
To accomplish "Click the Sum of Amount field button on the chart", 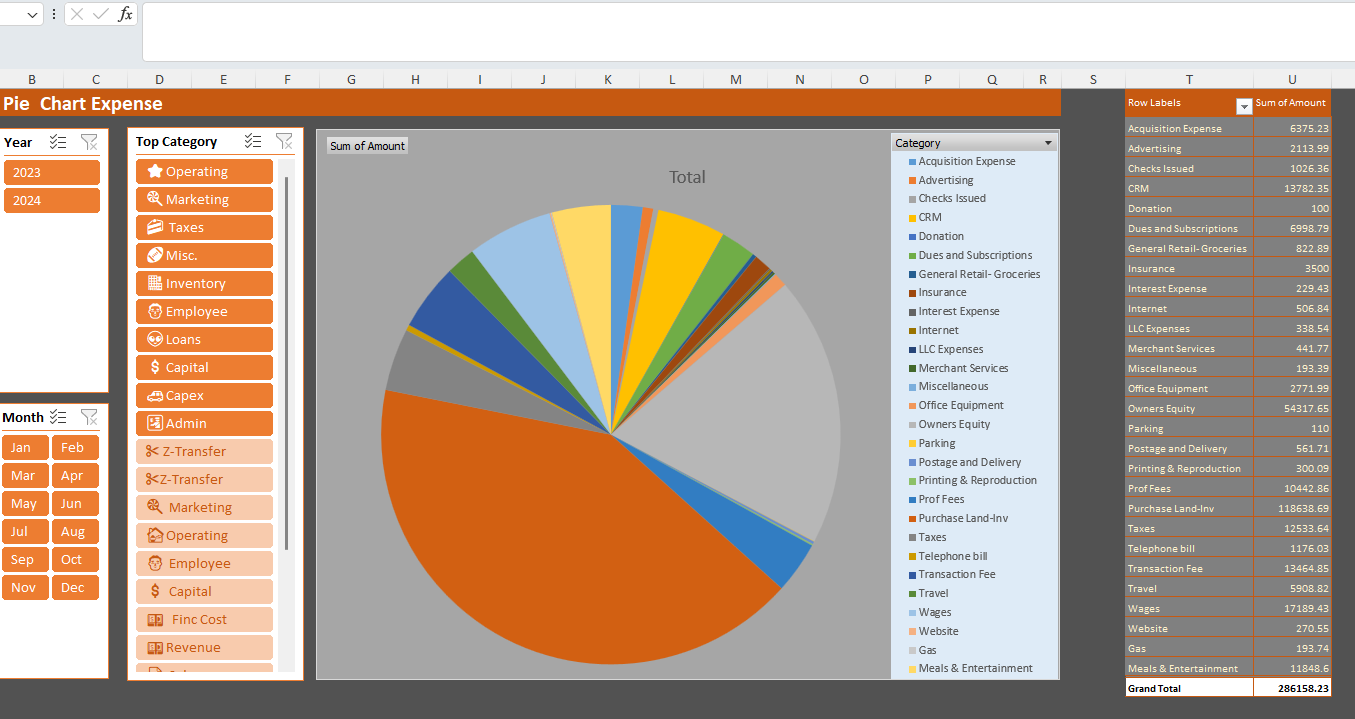I will [367, 145].
